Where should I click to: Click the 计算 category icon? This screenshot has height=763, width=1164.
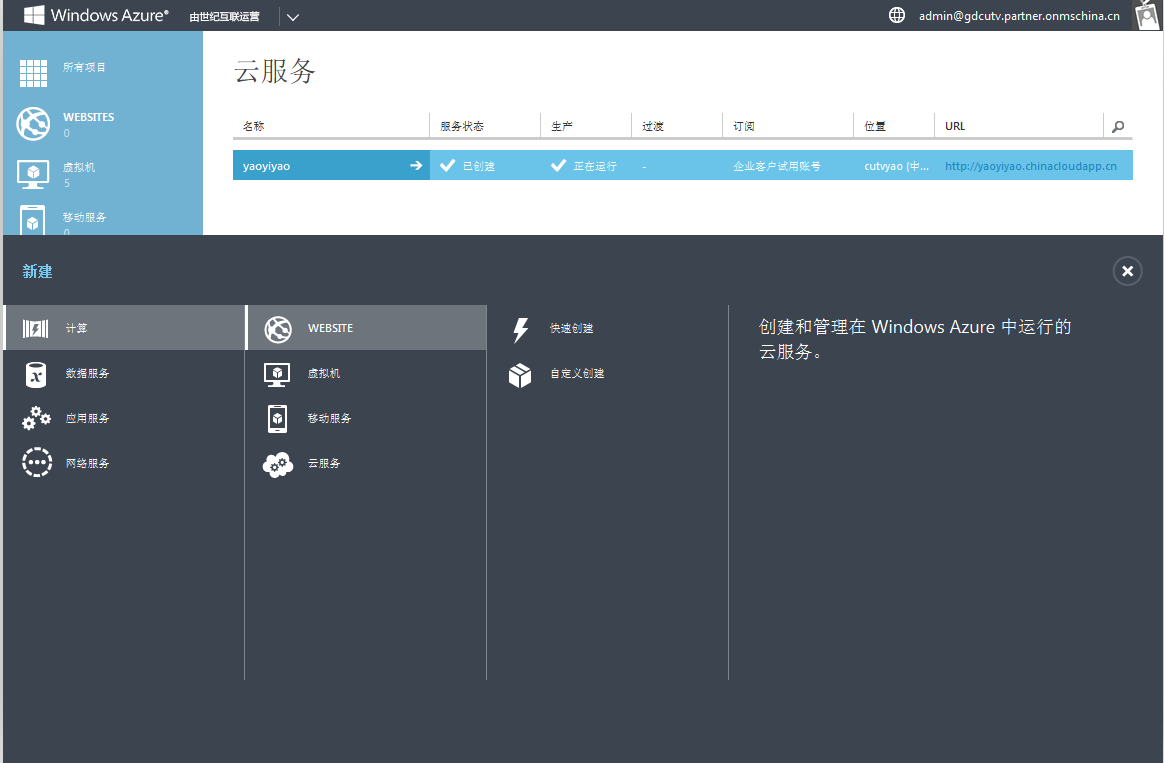click(36, 328)
